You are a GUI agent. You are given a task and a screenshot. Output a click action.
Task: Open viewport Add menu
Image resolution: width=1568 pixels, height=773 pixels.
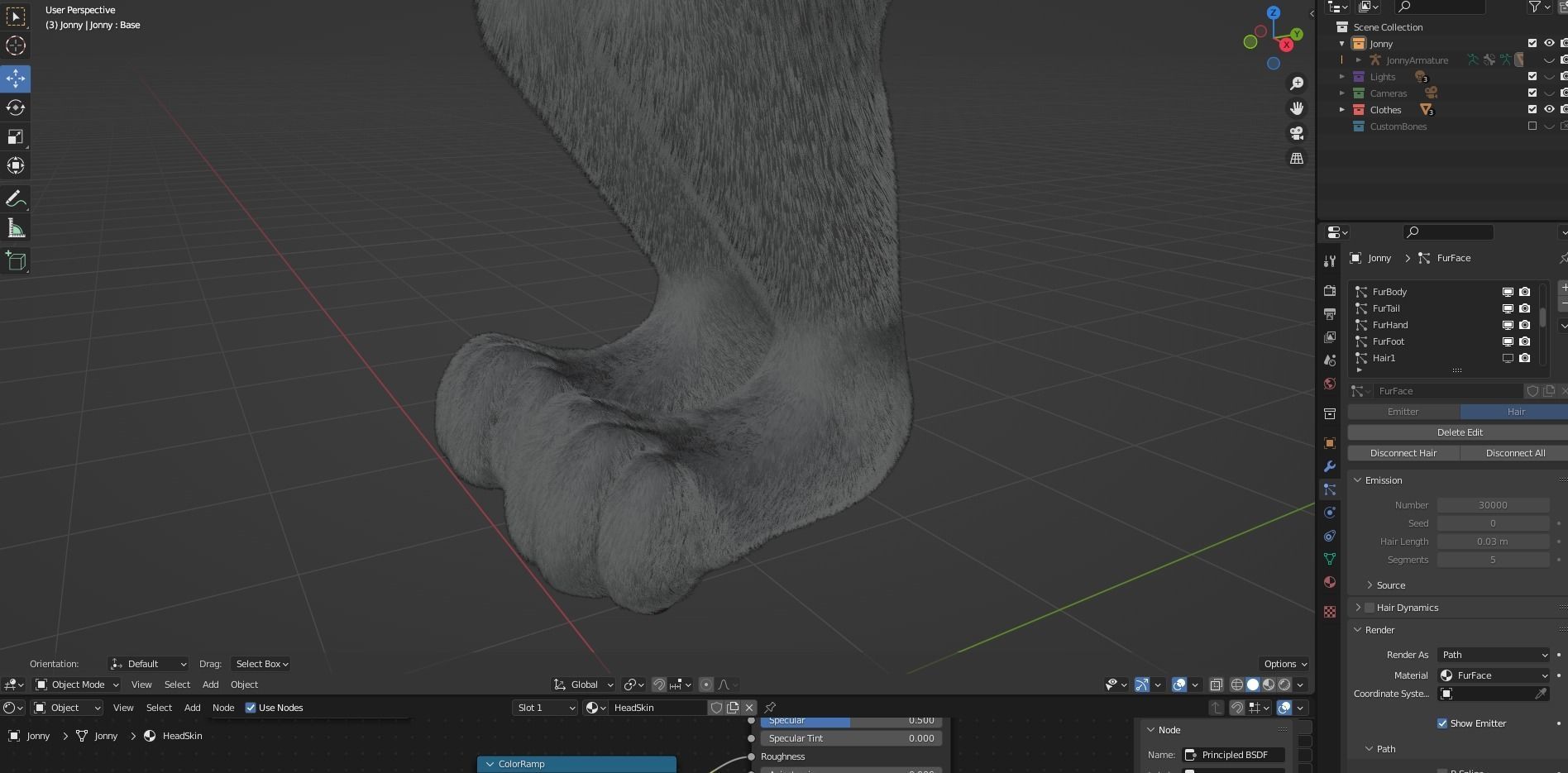[211, 685]
